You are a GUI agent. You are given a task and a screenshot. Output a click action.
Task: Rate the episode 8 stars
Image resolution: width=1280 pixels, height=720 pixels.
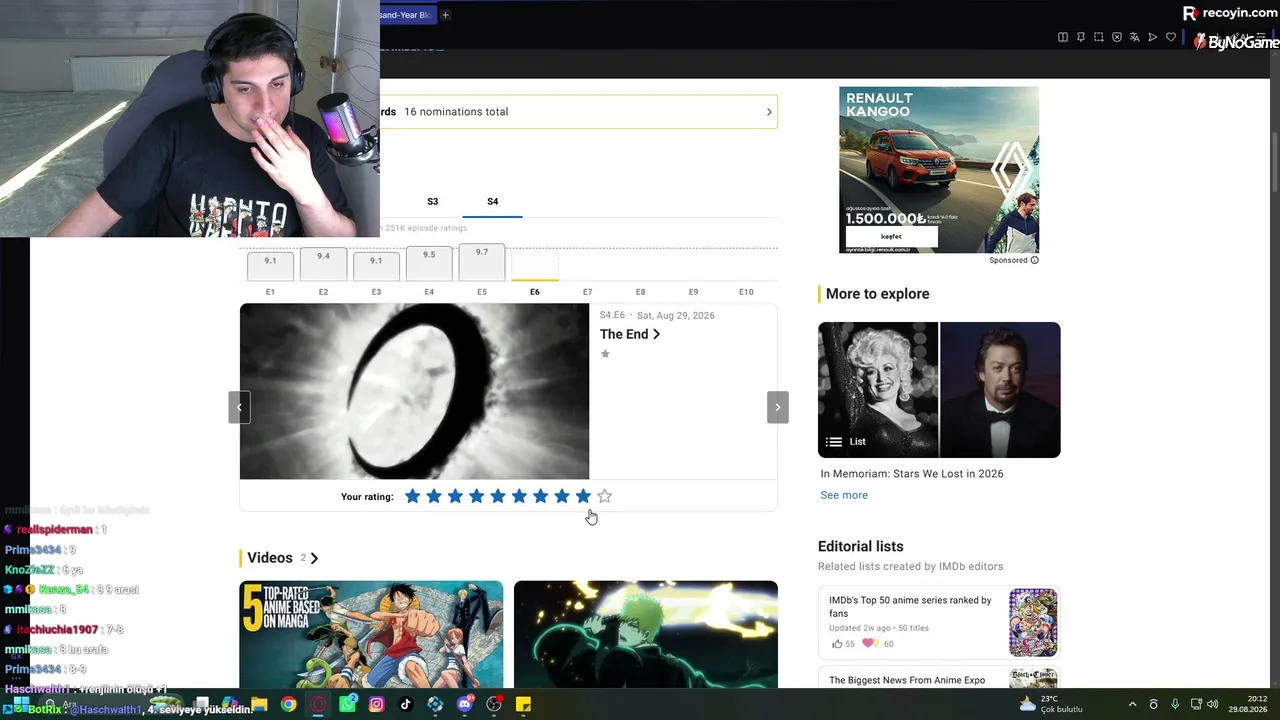coord(562,496)
